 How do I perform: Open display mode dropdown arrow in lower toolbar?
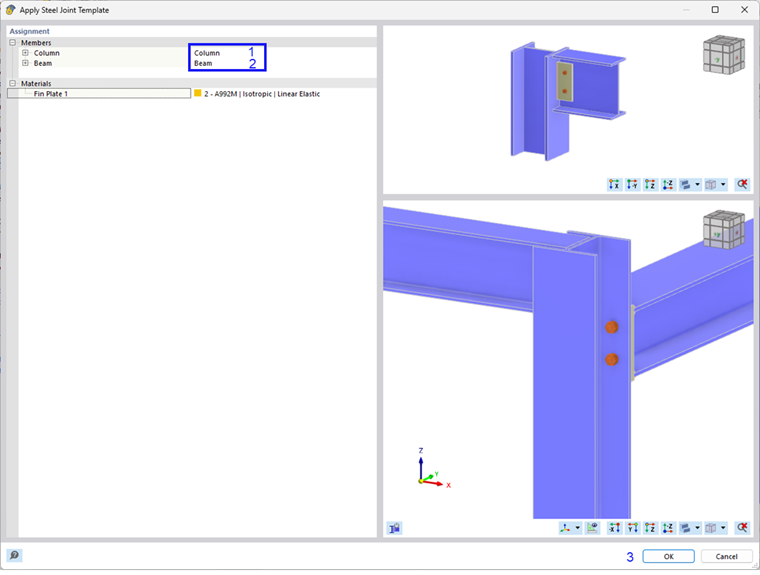pyautogui.click(x=697, y=528)
